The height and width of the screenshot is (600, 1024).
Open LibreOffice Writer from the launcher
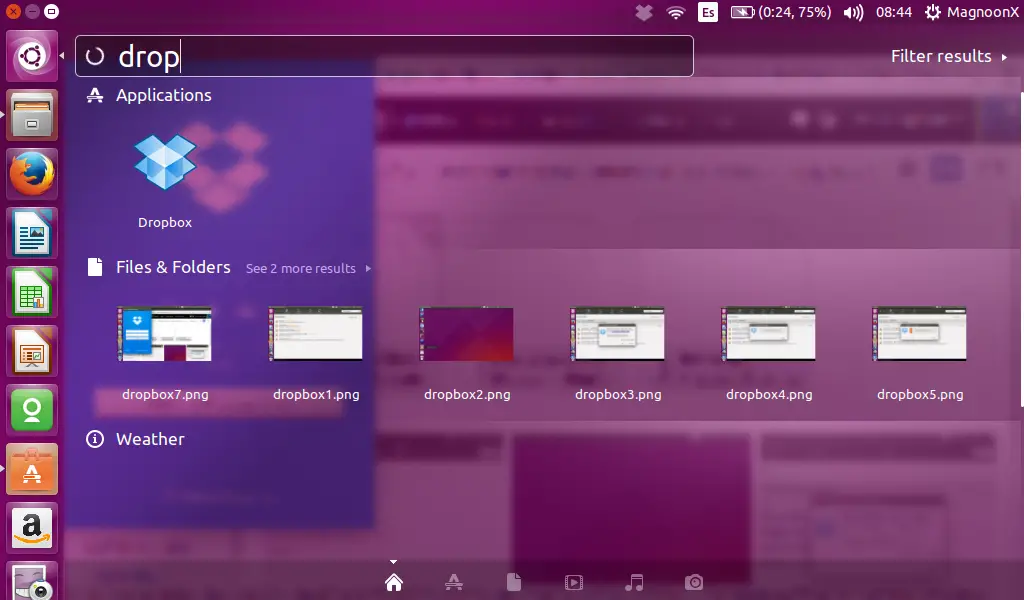tap(32, 233)
